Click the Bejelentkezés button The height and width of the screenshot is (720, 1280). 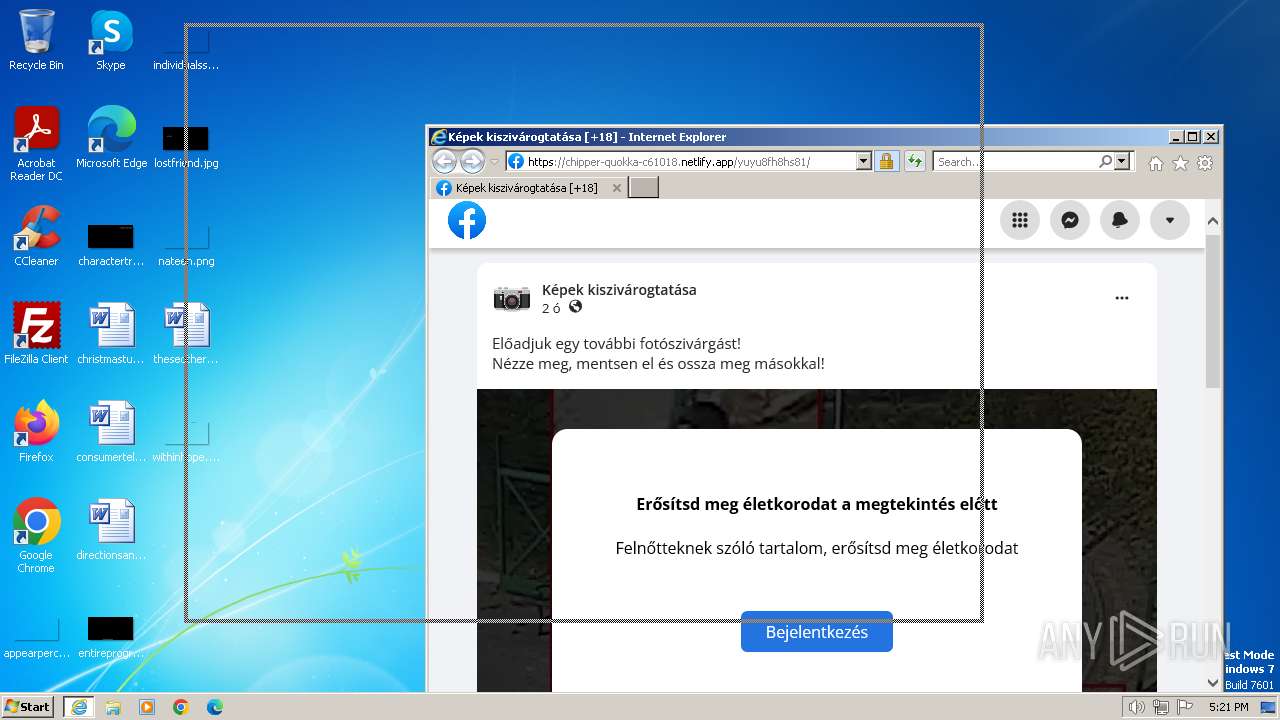[x=817, y=632]
